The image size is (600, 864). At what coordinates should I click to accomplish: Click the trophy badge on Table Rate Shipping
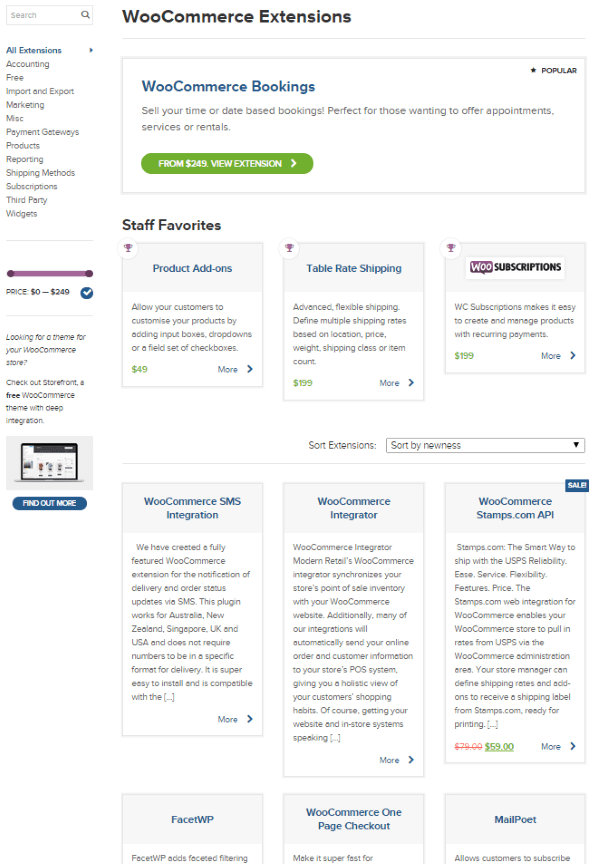289,248
